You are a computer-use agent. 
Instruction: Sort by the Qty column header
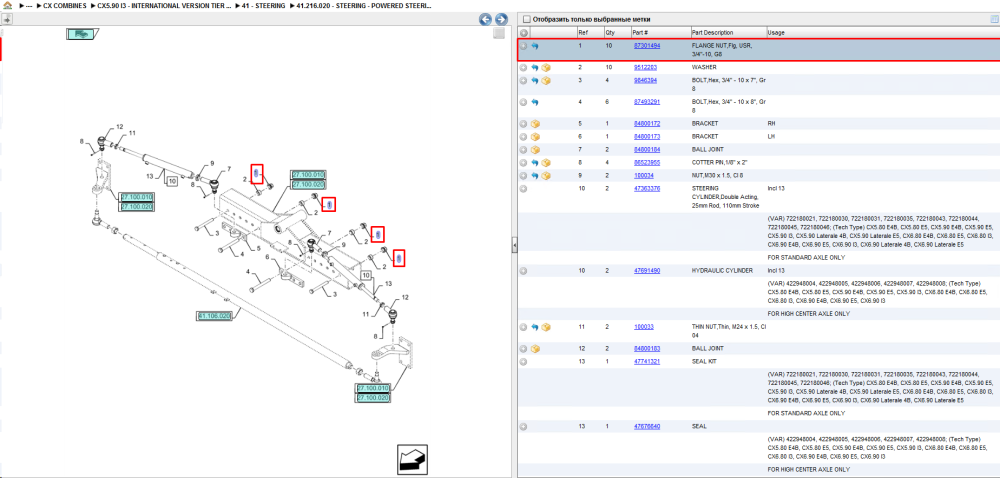[616, 33]
